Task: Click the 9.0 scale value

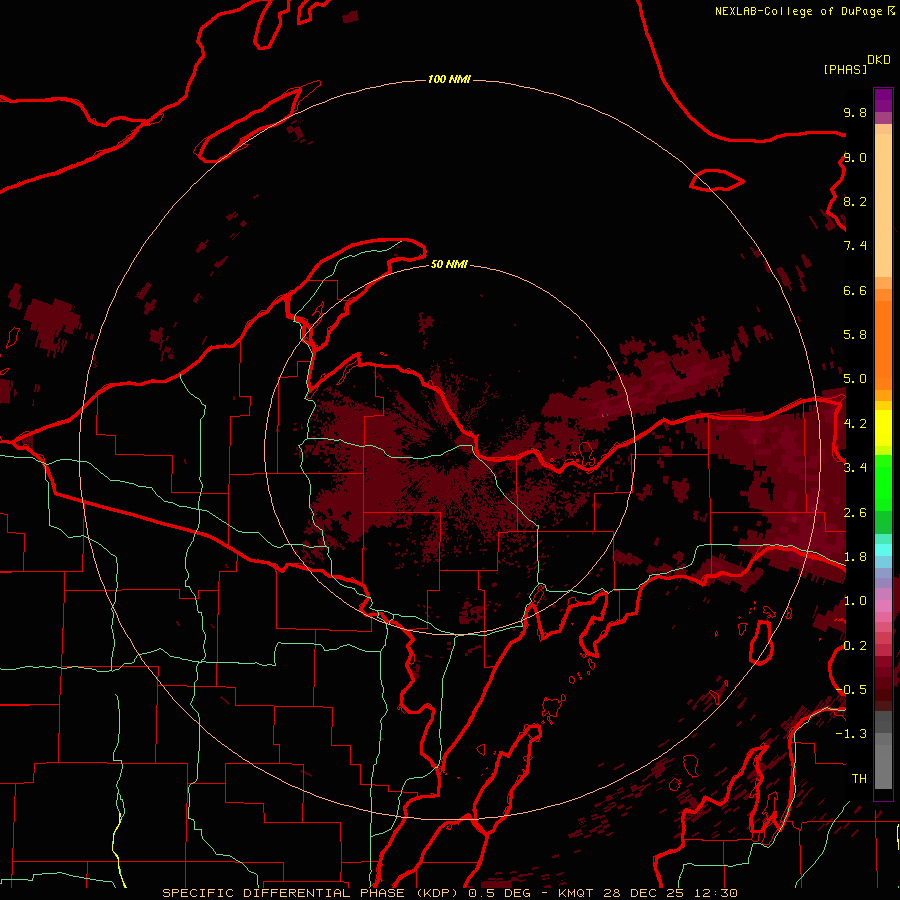Action: pos(855,157)
